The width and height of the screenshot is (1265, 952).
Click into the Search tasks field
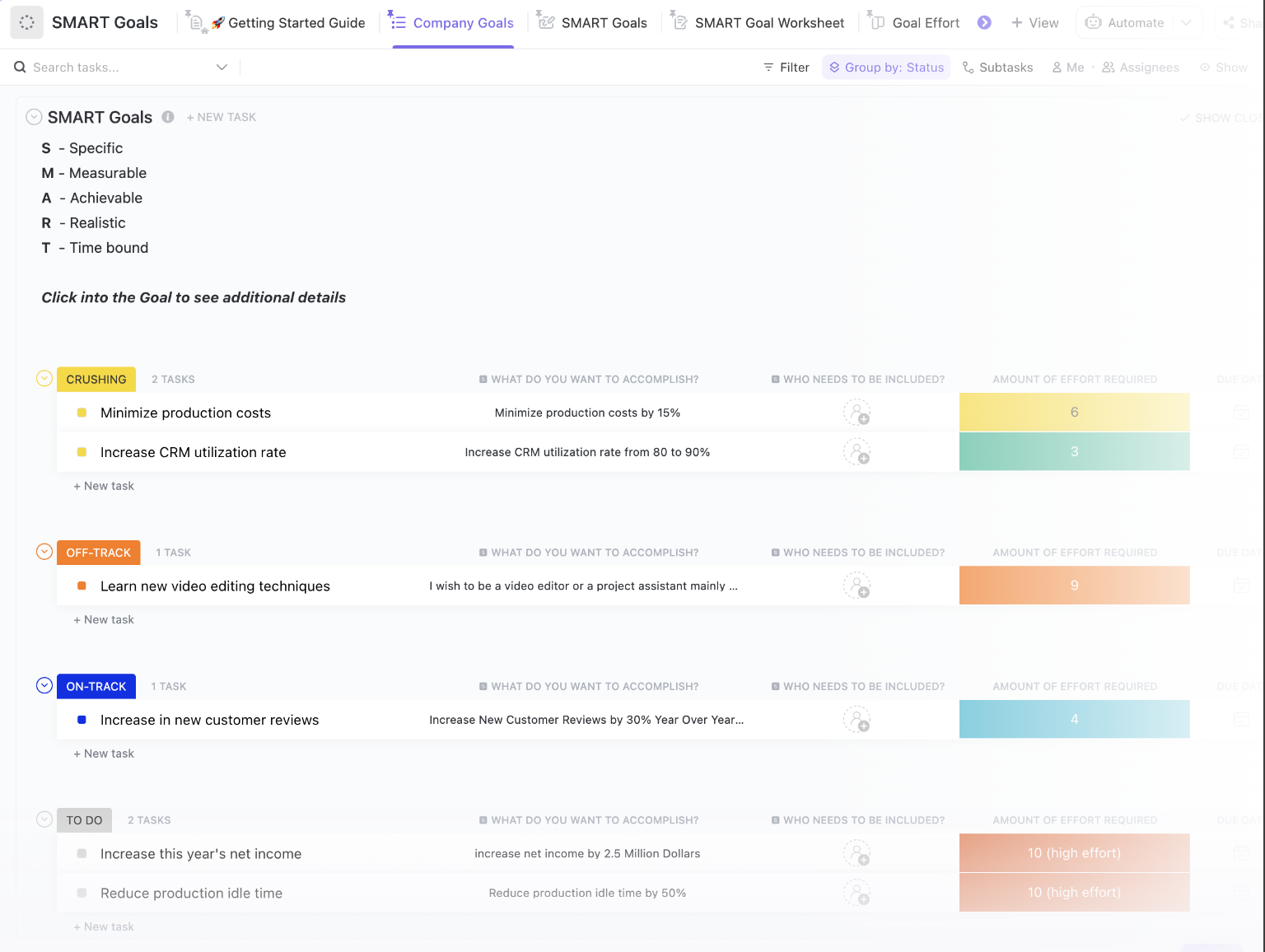(x=115, y=68)
